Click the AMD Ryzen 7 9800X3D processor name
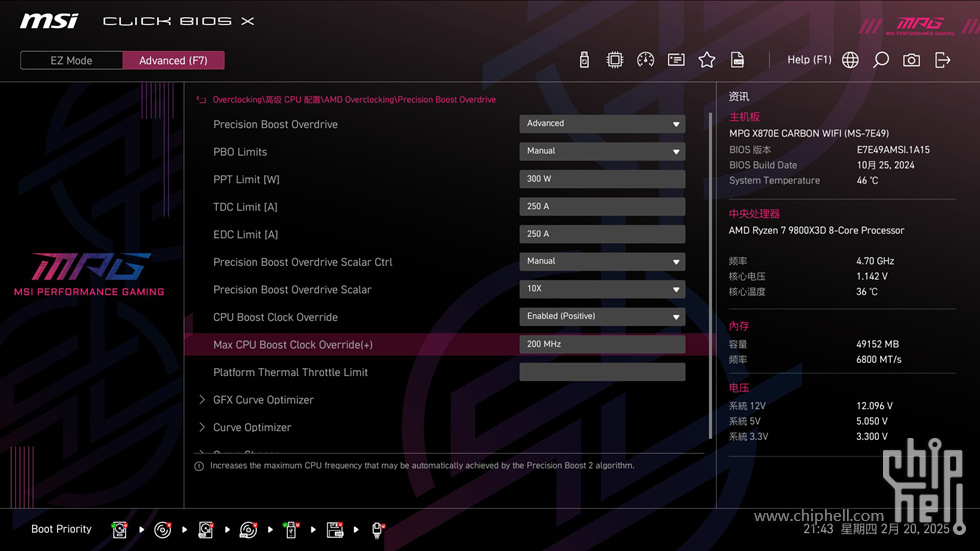980x551 pixels. [x=816, y=231]
